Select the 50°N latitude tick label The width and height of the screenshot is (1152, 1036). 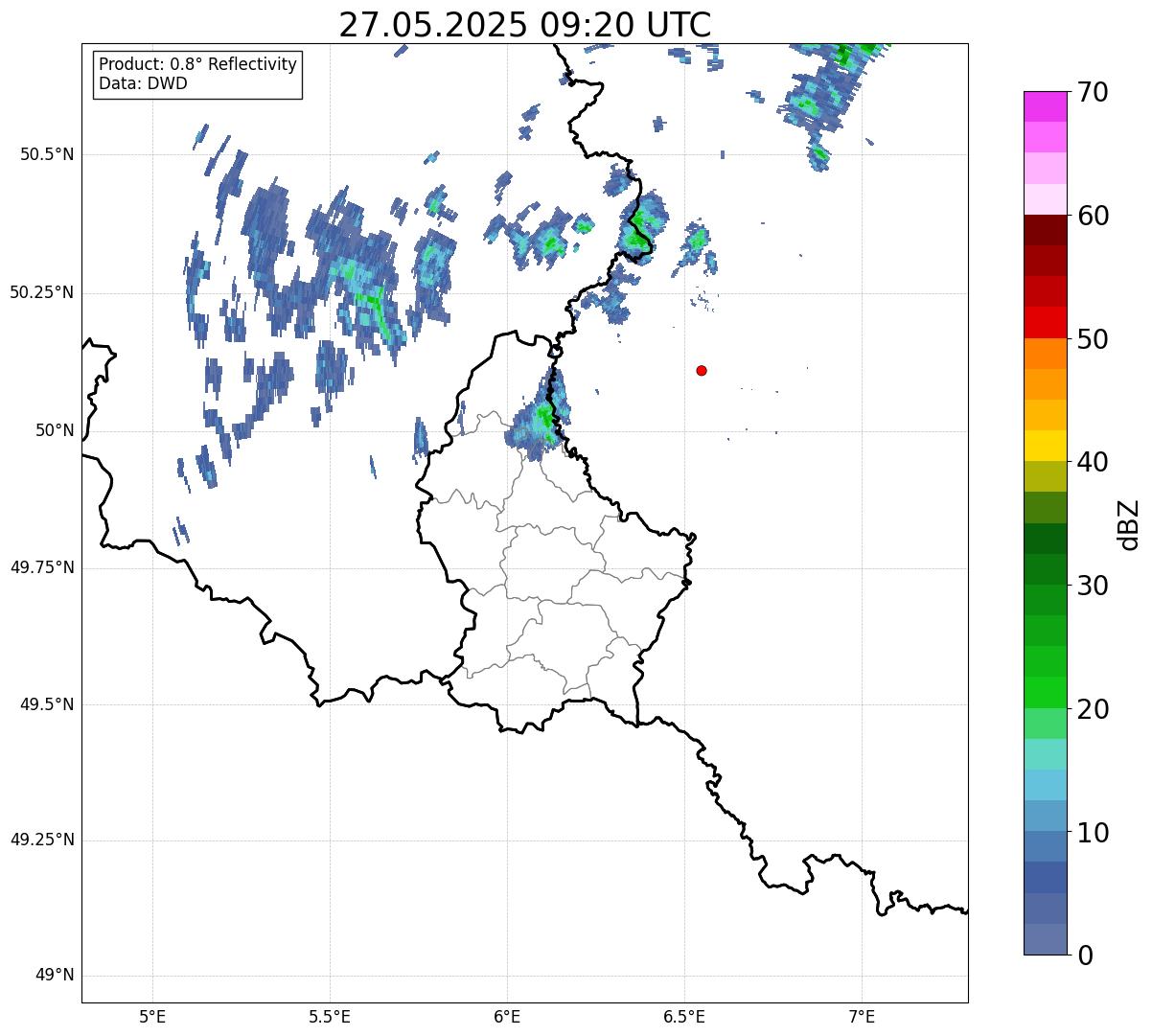pyautogui.click(x=55, y=430)
